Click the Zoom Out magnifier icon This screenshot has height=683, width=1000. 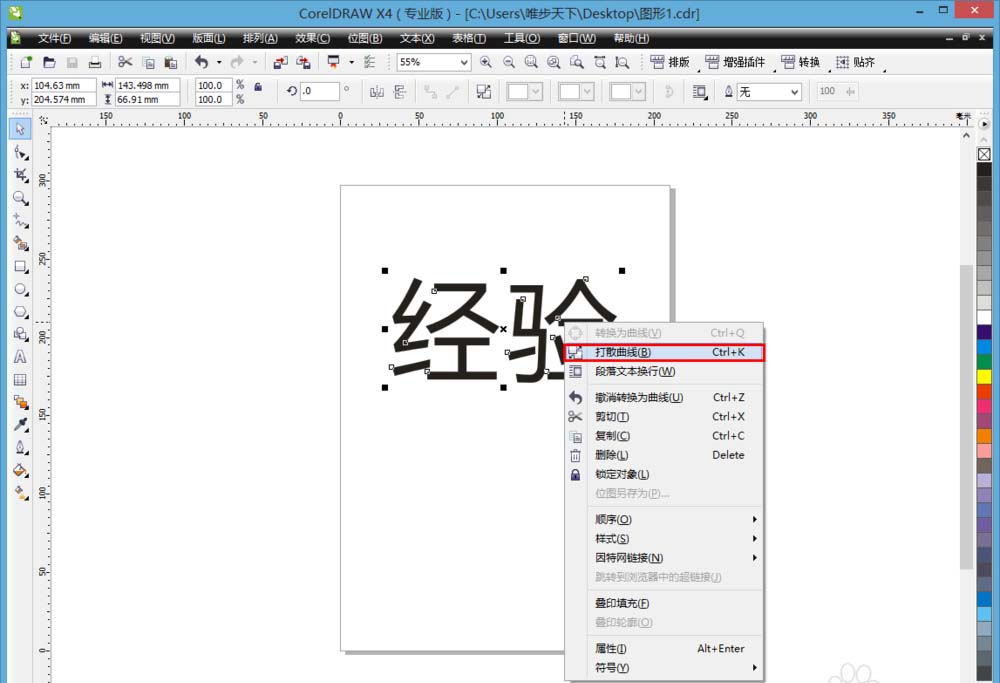point(509,62)
